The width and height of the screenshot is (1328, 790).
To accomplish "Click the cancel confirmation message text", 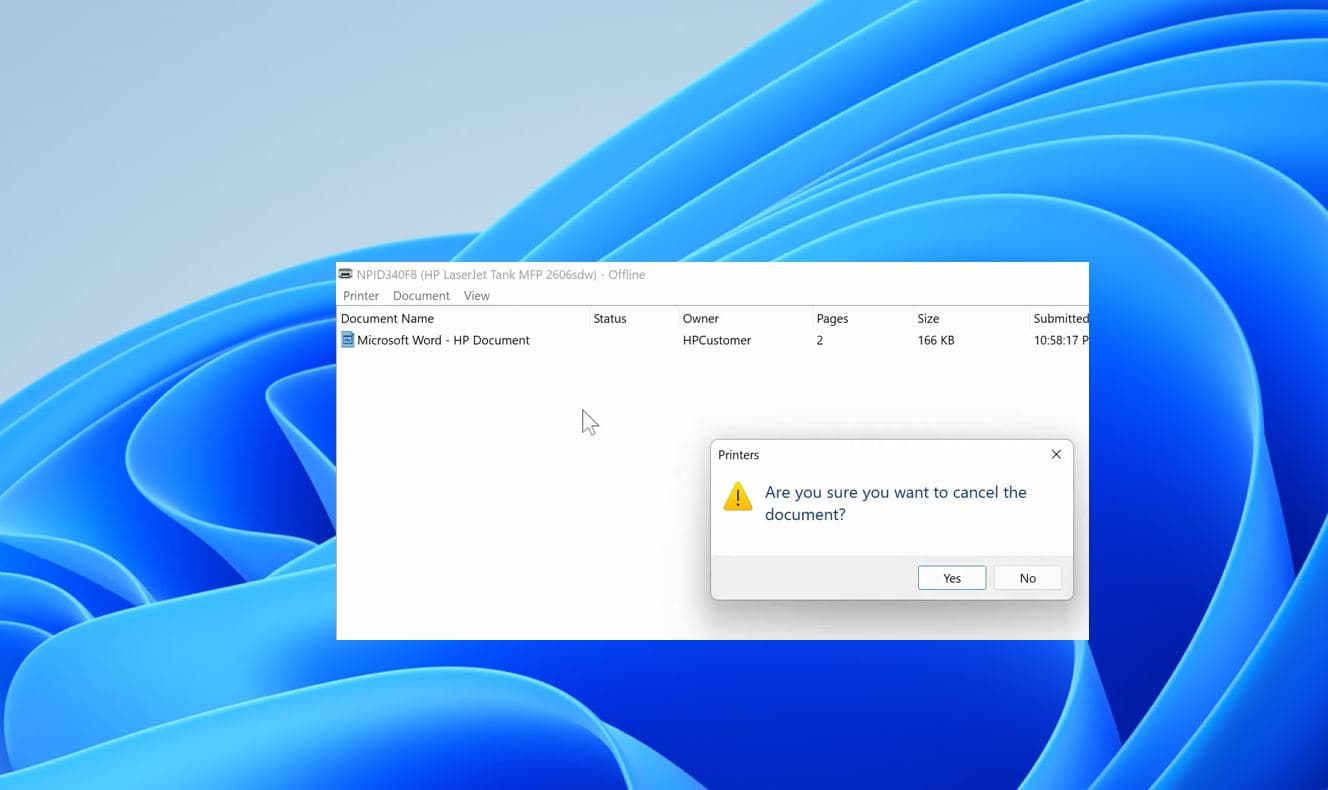I will (x=895, y=503).
